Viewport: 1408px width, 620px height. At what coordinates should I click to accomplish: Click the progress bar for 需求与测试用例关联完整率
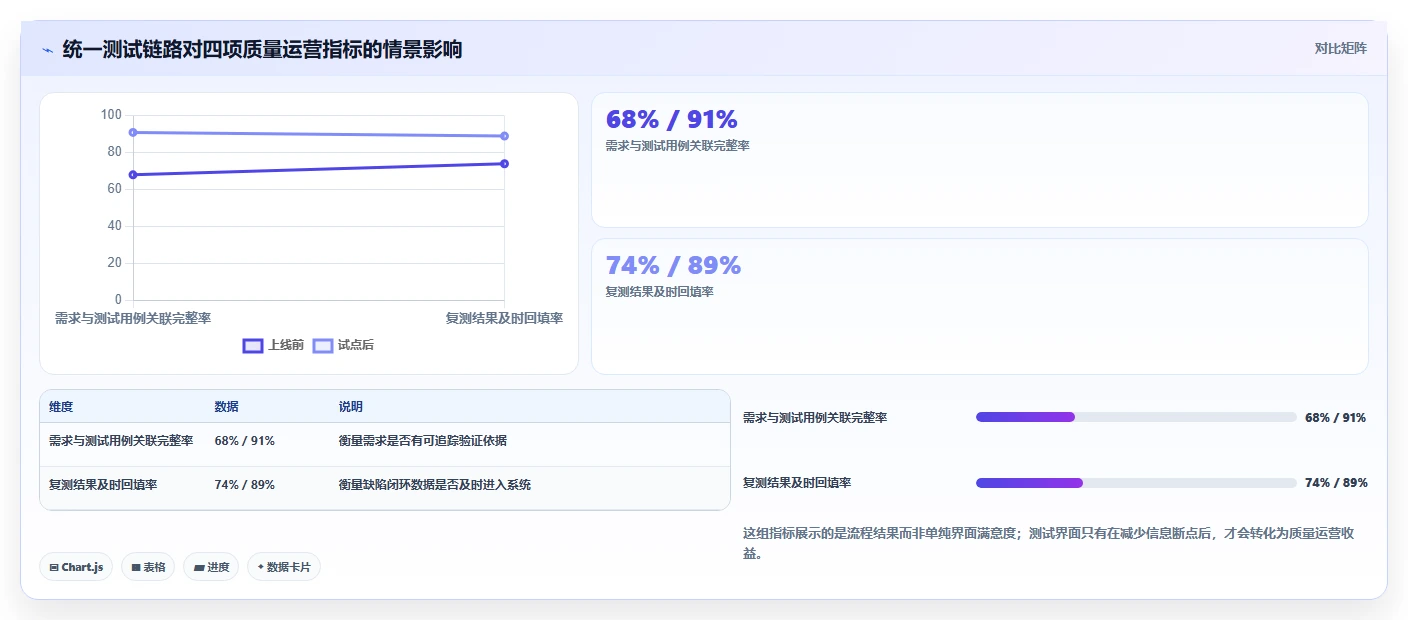pos(1136,417)
